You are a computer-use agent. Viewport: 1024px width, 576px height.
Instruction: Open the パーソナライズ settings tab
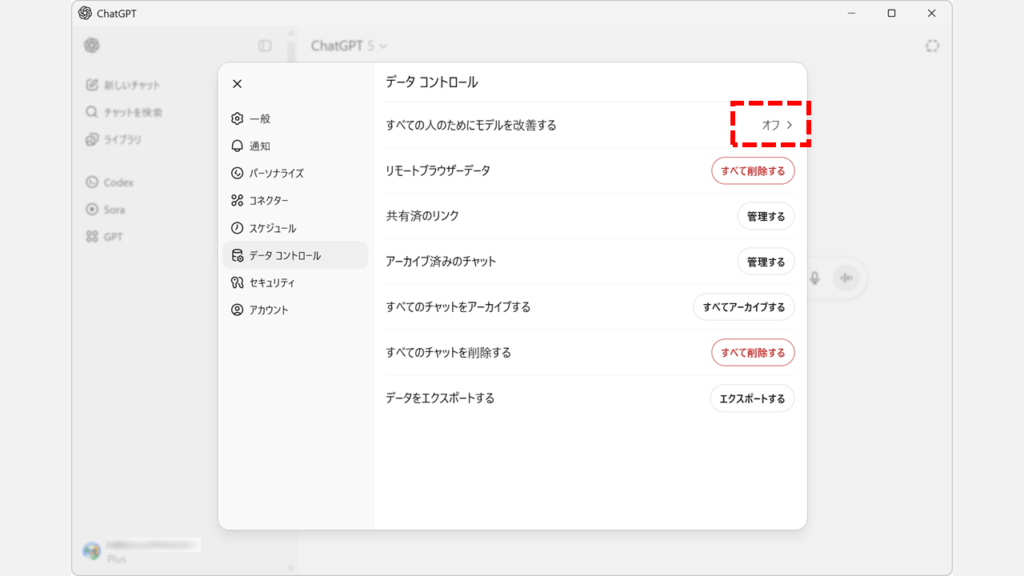pos(295,173)
